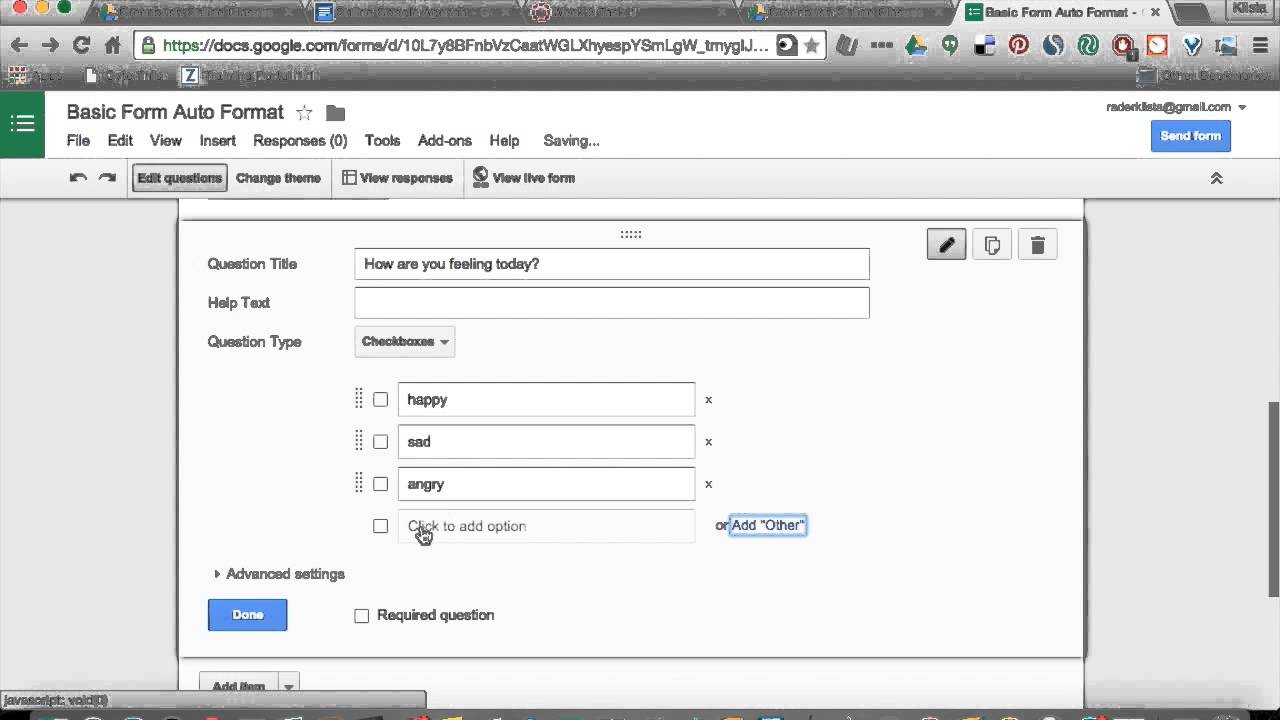Remove the 'happy' option with its x

click(x=708, y=400)
